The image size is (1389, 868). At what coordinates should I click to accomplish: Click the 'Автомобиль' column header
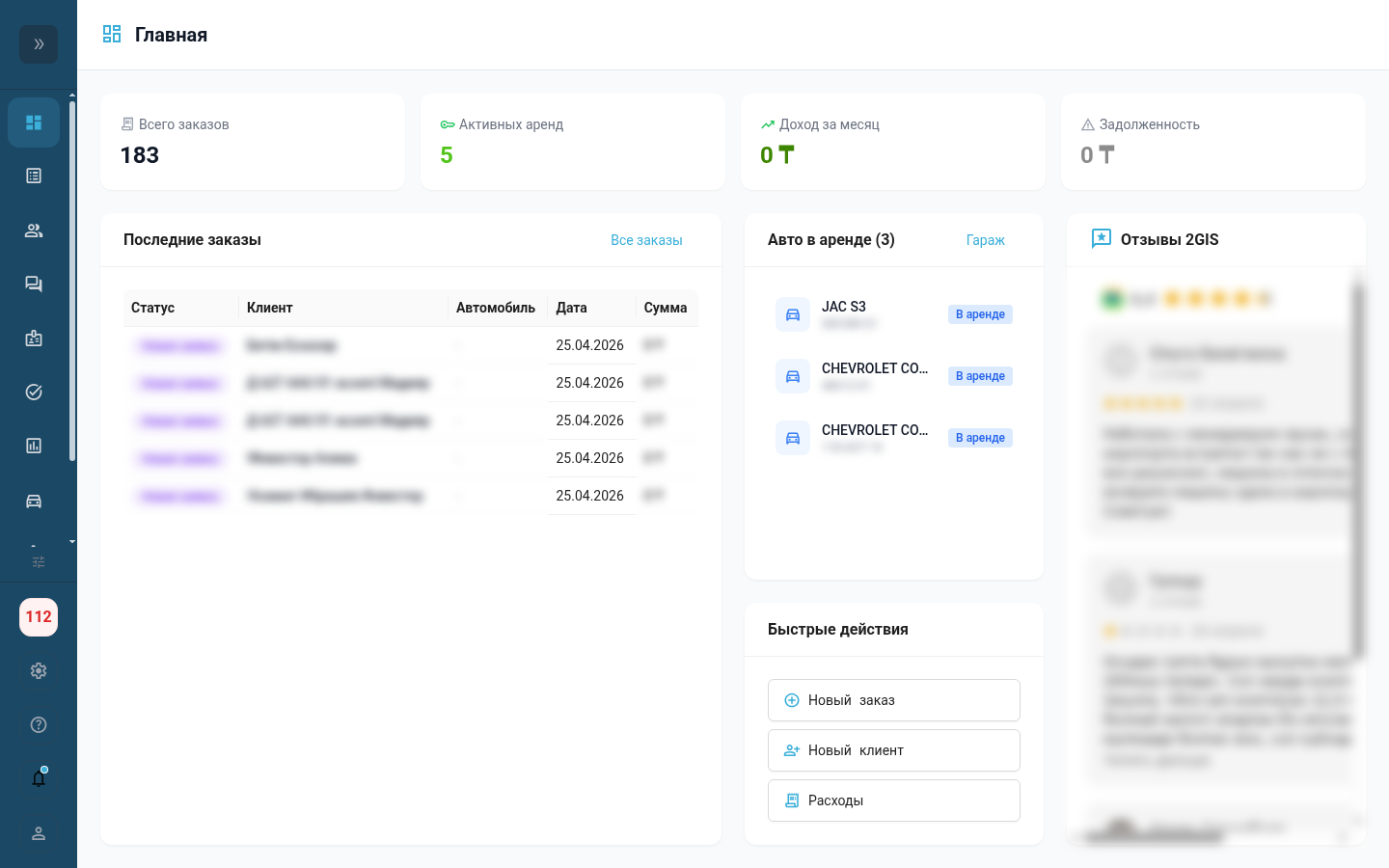[x=496, y=308]
